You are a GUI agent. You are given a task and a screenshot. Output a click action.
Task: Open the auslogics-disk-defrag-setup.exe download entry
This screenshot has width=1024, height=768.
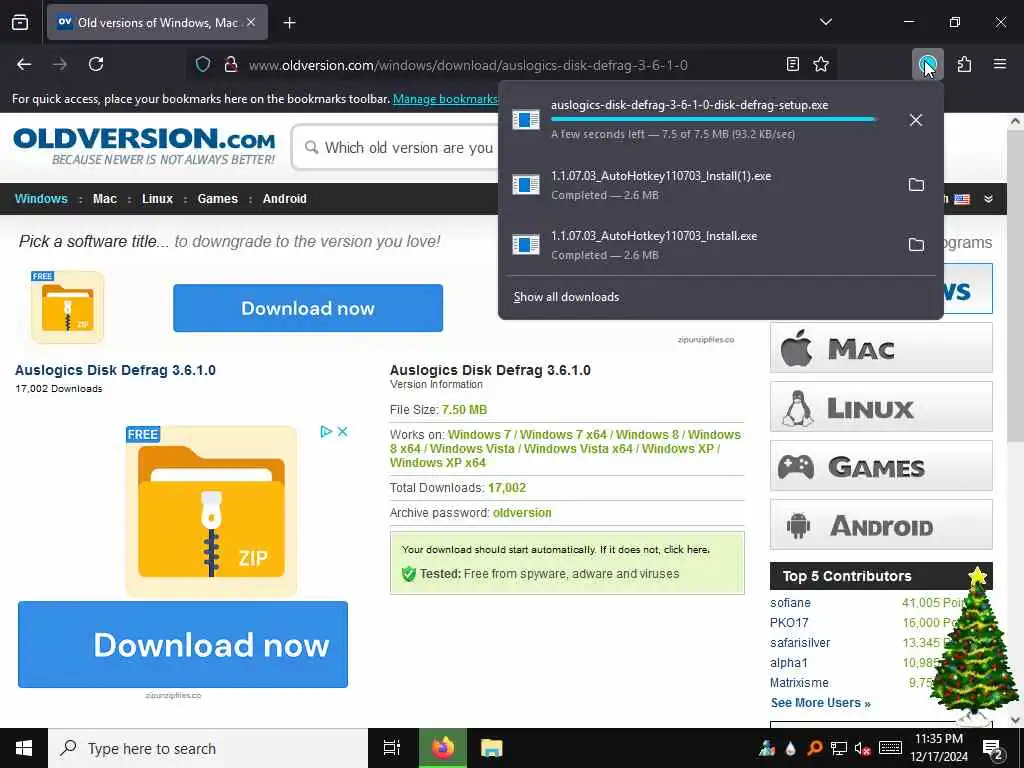[699, 120]
